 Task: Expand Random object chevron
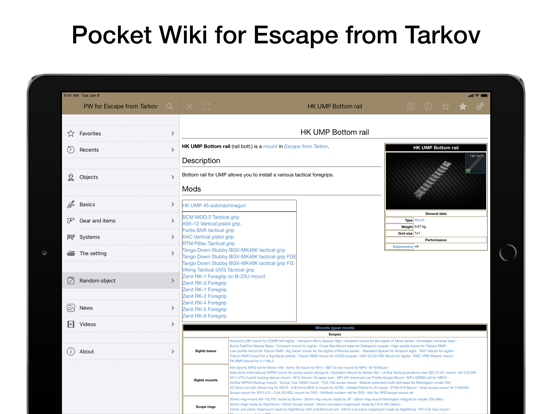(x=172, y=281)
